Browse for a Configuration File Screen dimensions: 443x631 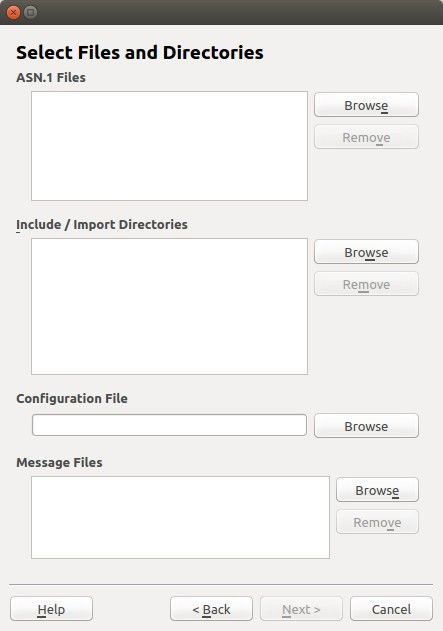click(366, 426)
